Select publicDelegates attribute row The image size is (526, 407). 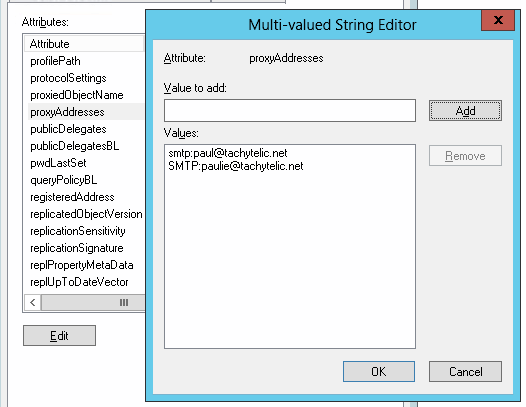tap(85, 129)
